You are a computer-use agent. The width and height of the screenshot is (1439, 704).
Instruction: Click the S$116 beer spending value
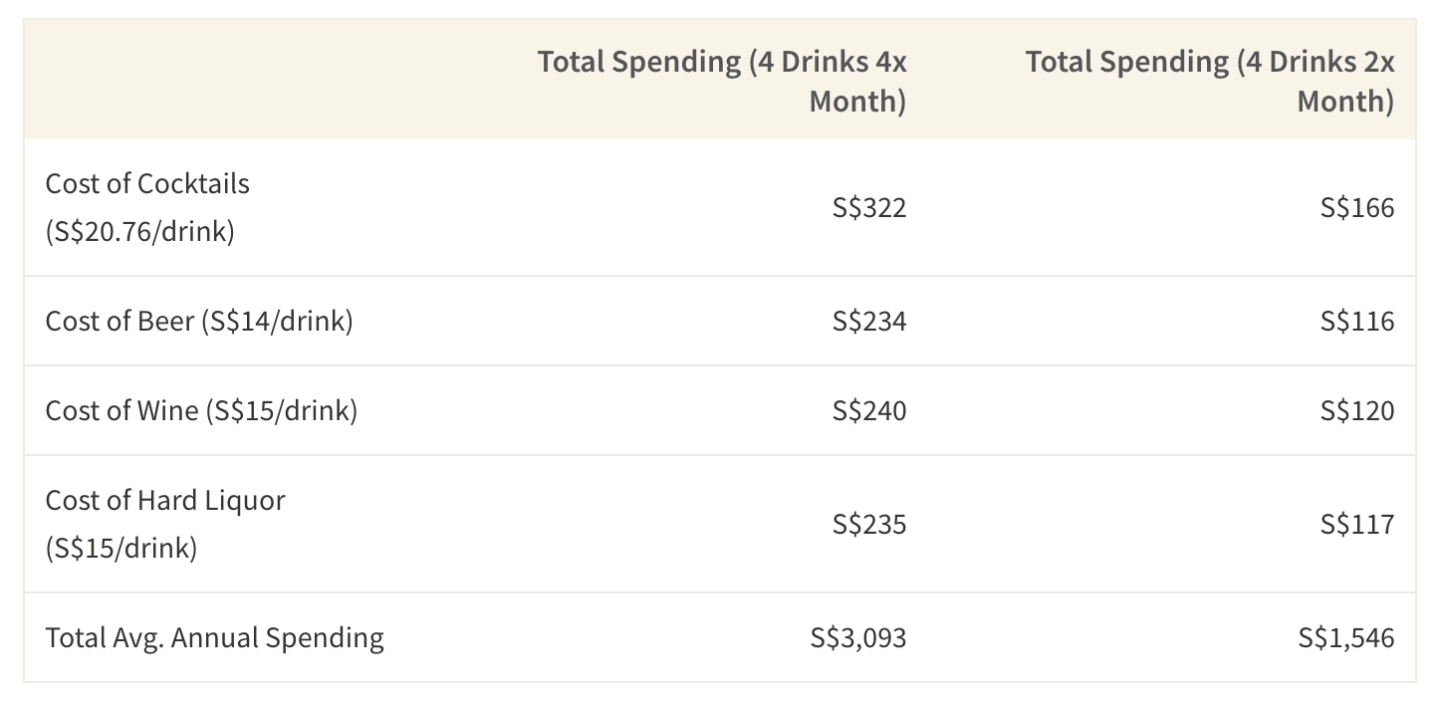[x=1357, y=322]
